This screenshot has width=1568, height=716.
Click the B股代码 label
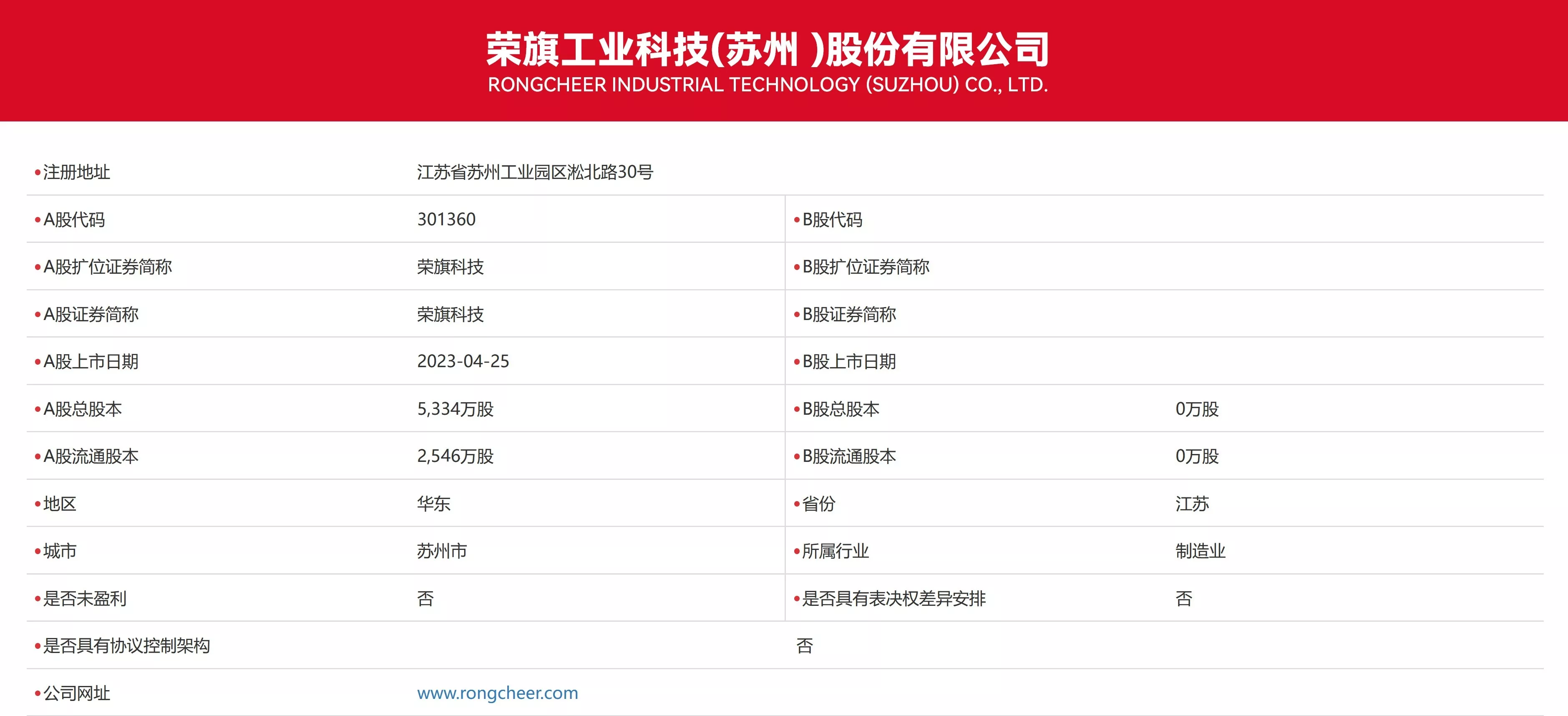[833, 220]
